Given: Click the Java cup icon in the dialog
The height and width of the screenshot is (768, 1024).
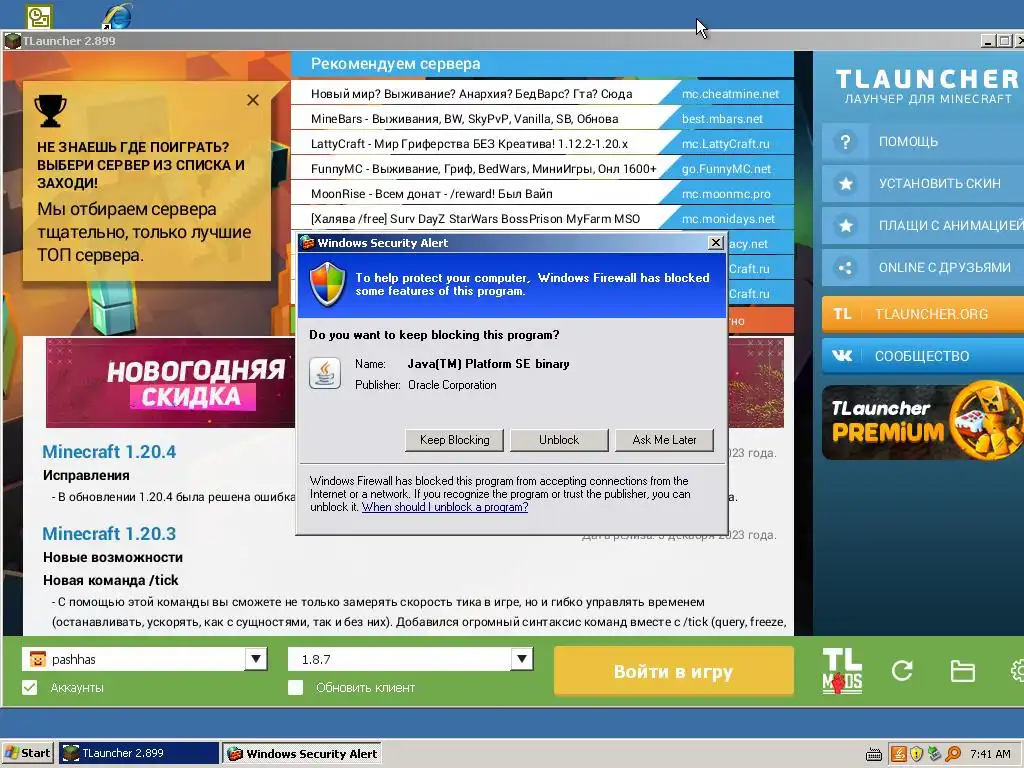Looking at the screenshot, I should tap(325, 374).
